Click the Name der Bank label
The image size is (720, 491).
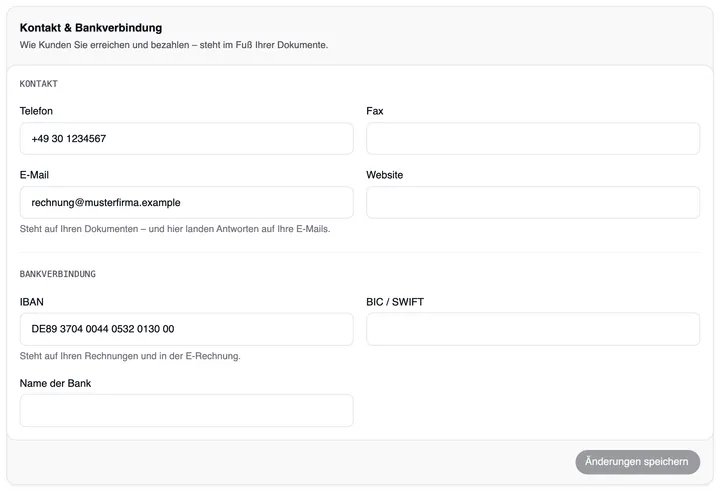pyautogui.click(x=56, y=383)
